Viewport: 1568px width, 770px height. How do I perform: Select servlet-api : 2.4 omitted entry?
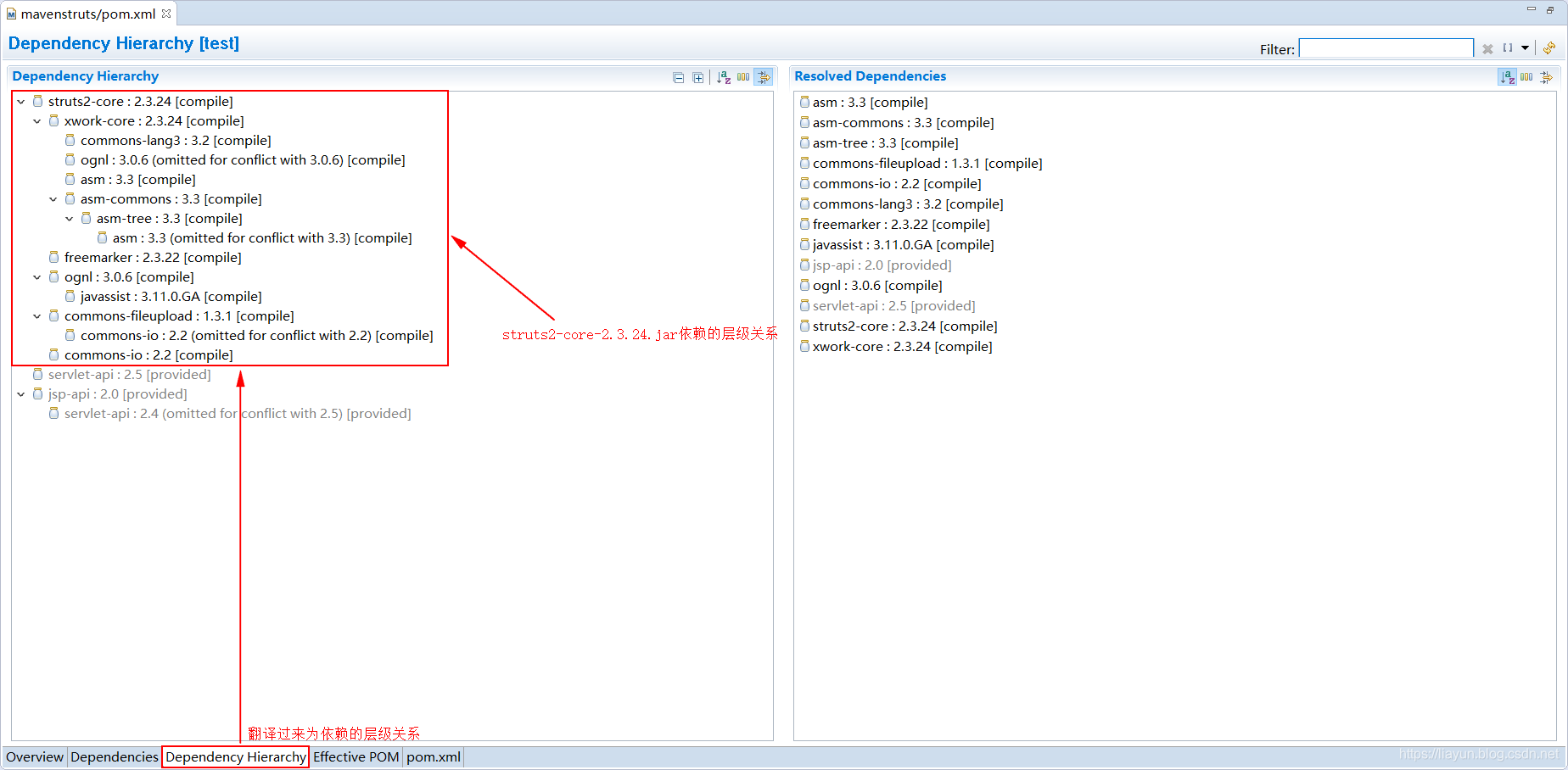238,414
